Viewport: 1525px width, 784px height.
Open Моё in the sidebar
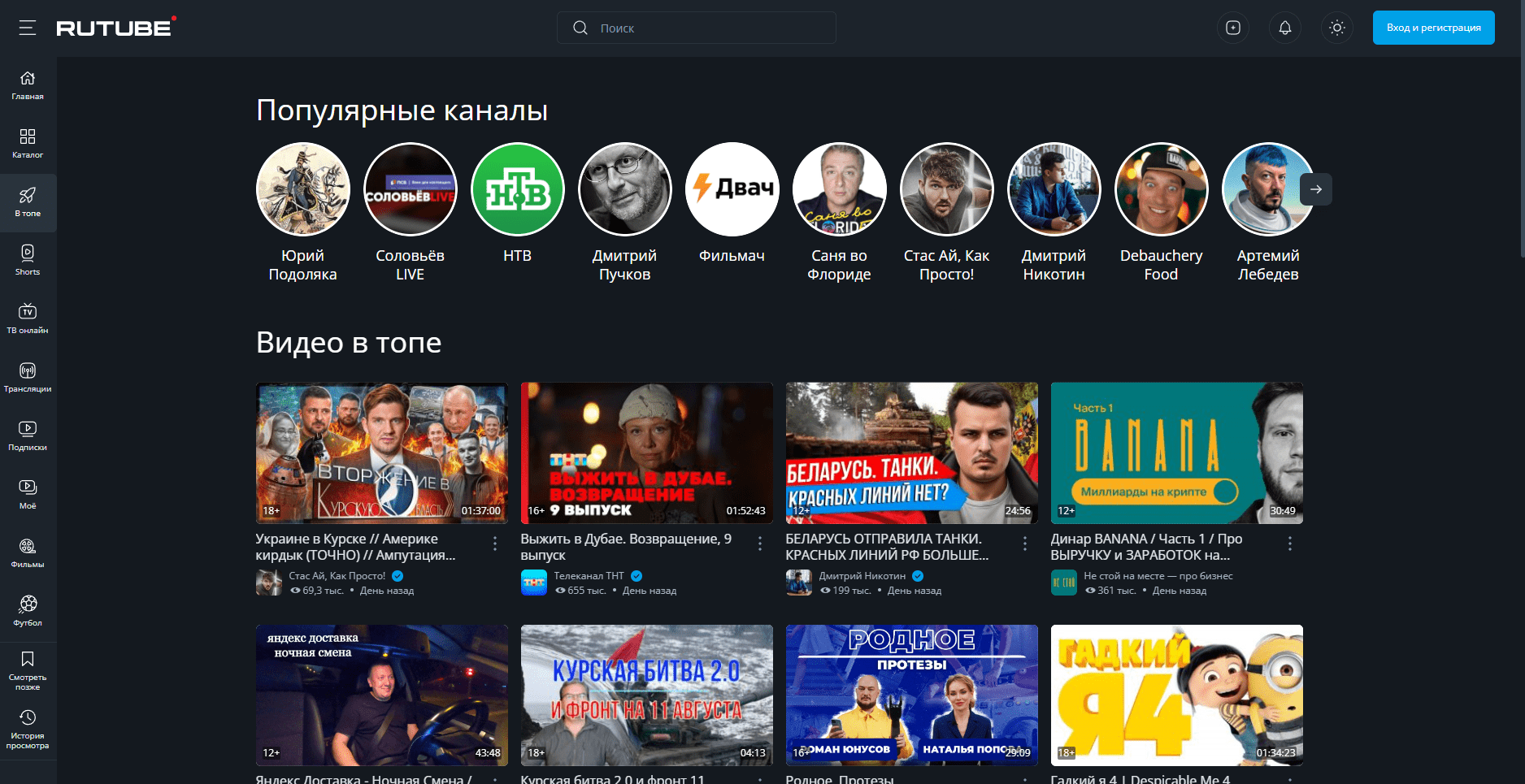(x=28, y=496)
